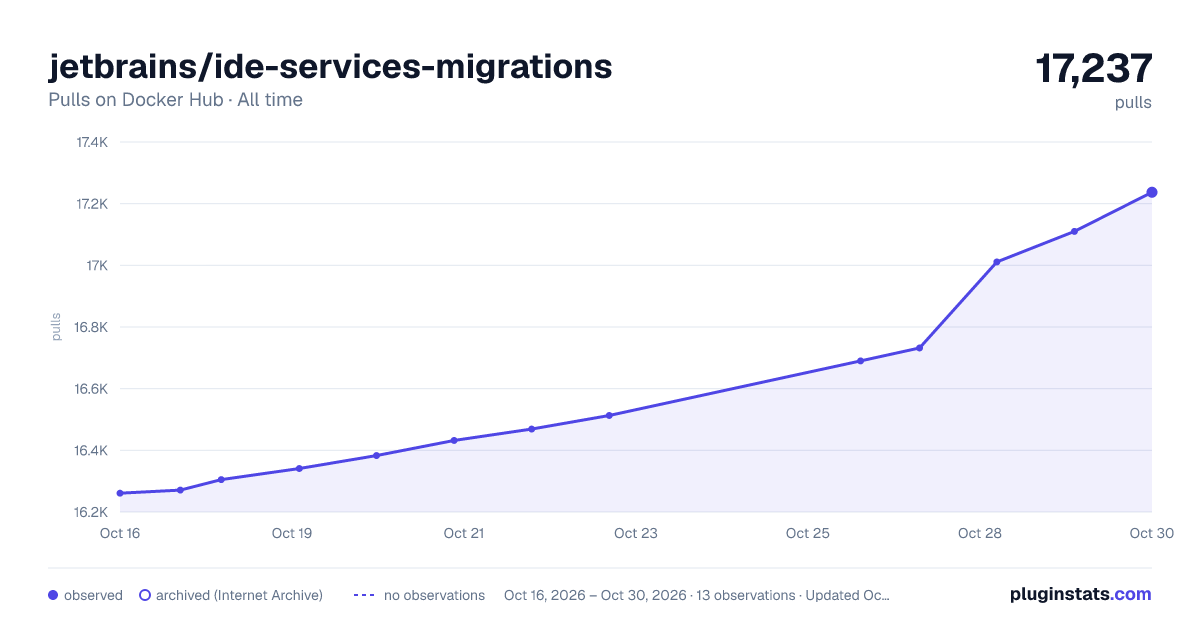Image resolution: width=1200 pixels, height=630 pixels.
Task: Click the Oct 28 axis label
Action: click(980, 533)
